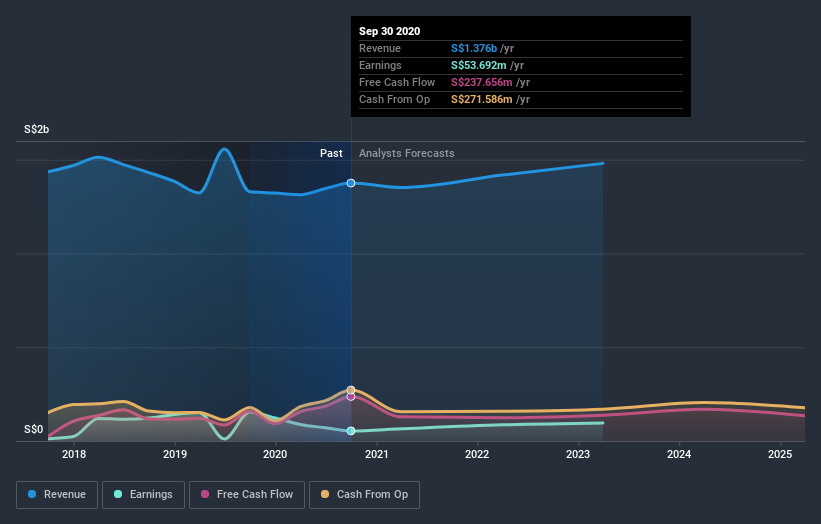Click the 2025 x-axis label

(x=780, y=454)
